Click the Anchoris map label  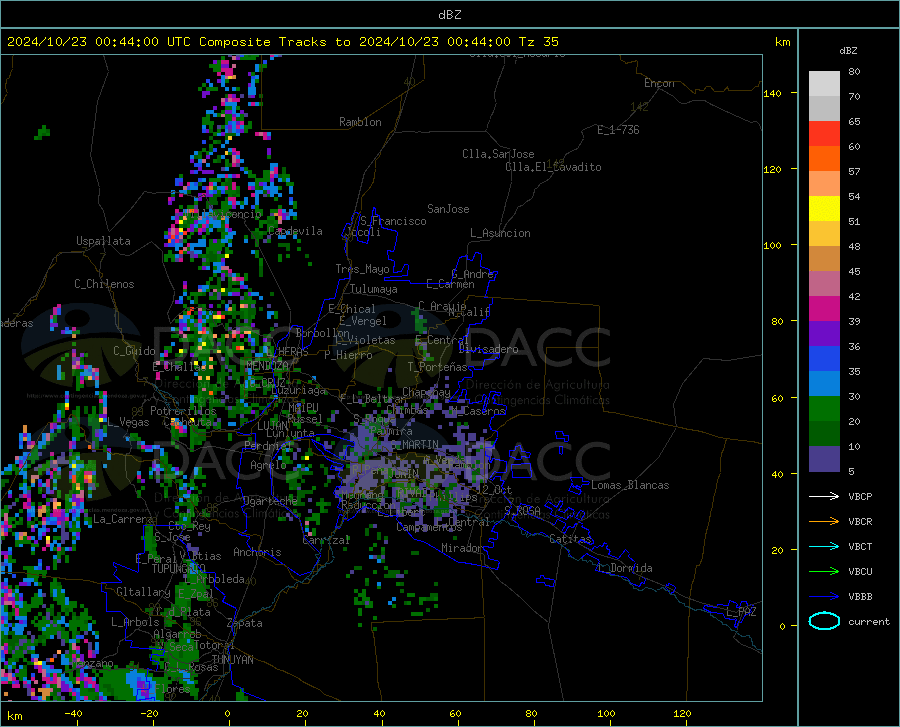coord(257,552)
